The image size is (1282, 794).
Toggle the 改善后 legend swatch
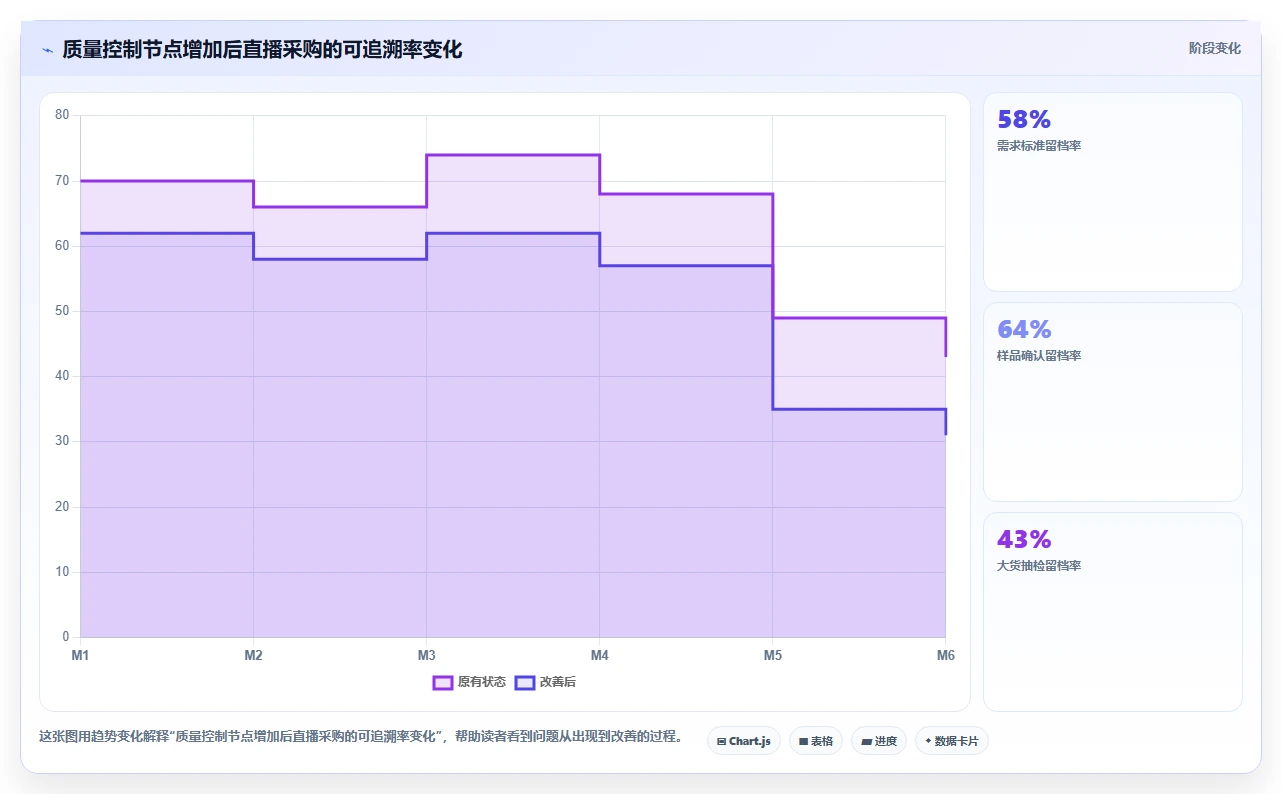[525, 682]
